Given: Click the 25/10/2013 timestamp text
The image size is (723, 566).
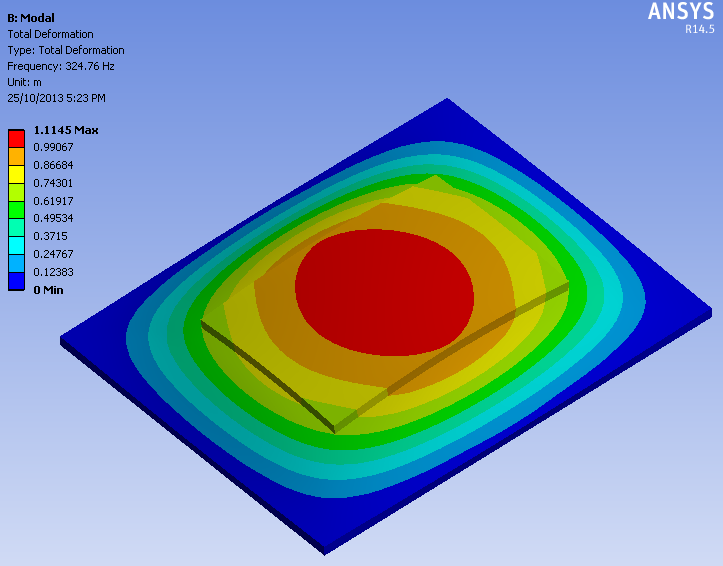Looking at the screenshot, I should [x=56, y=98].
